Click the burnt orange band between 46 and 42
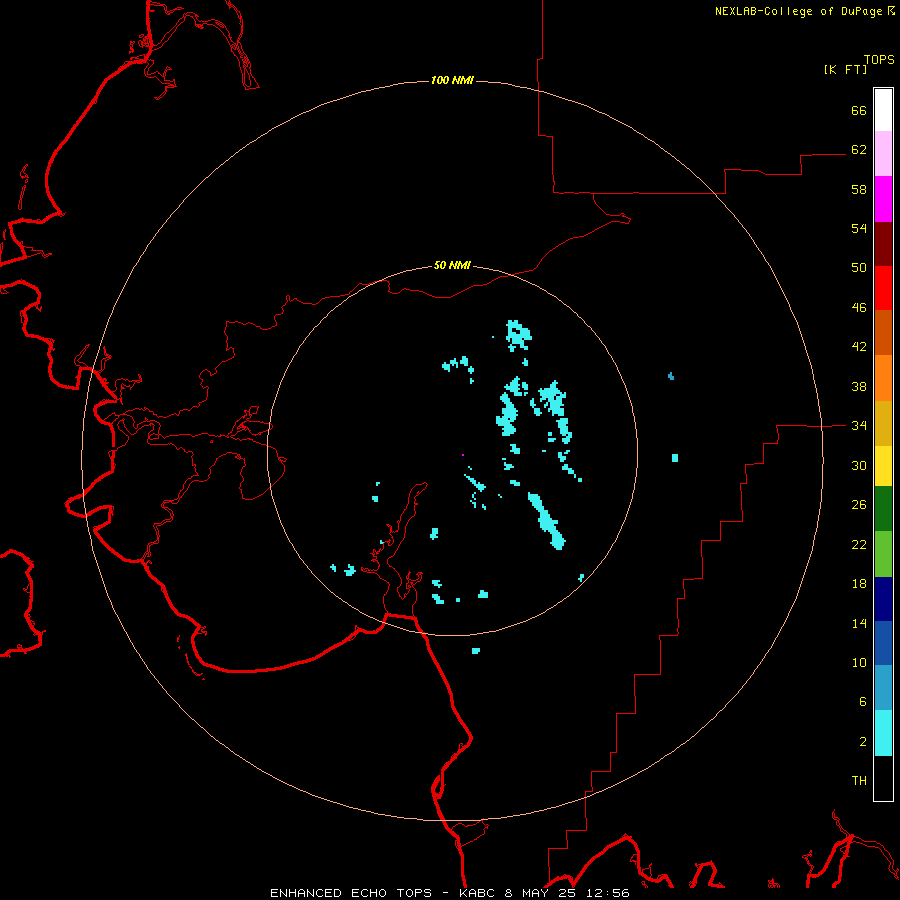 [x=883, y=332]
